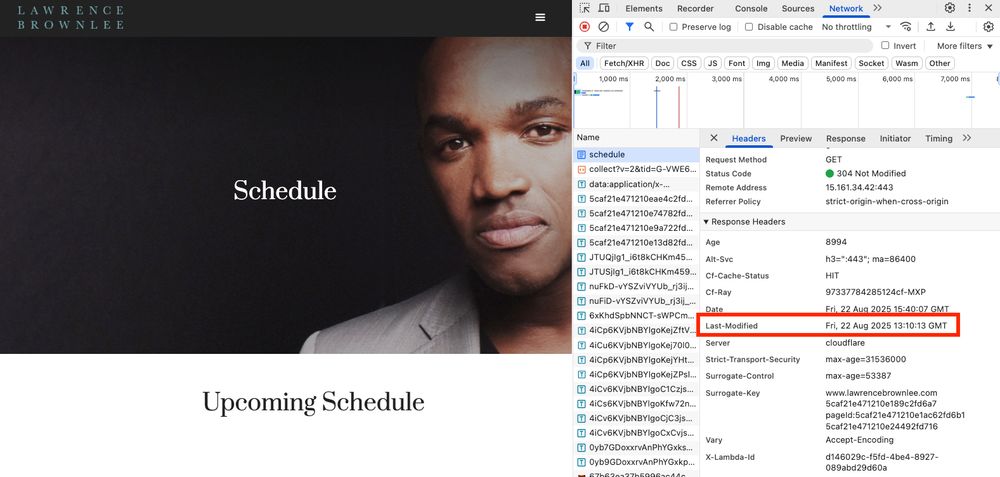This screenshot has width=1000, height=477.
Task: Click the Last-Modified header value
Action: click(x=886, y=326)
